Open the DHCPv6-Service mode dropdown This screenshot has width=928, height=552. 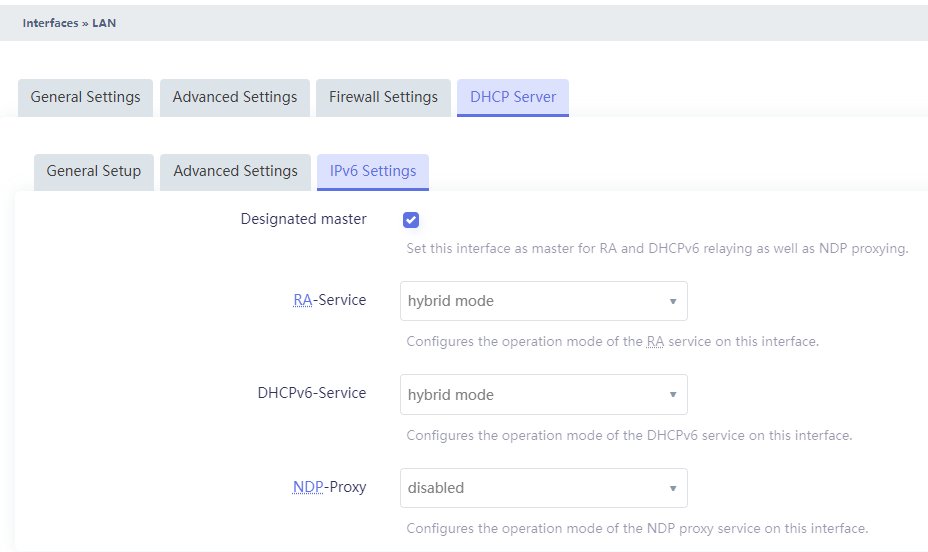[x=543, y=395]
